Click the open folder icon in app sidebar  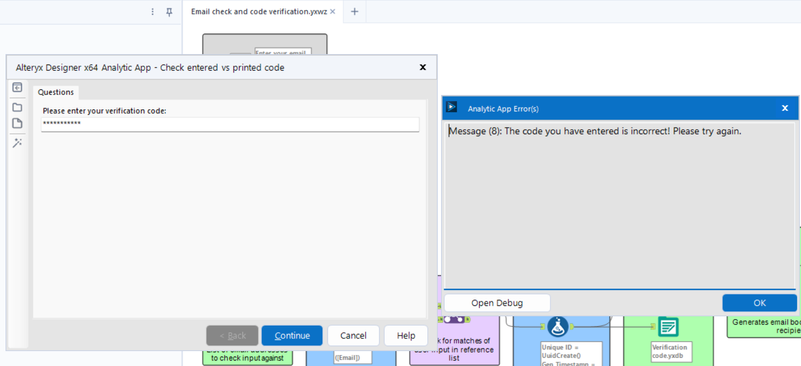[17, 107]
